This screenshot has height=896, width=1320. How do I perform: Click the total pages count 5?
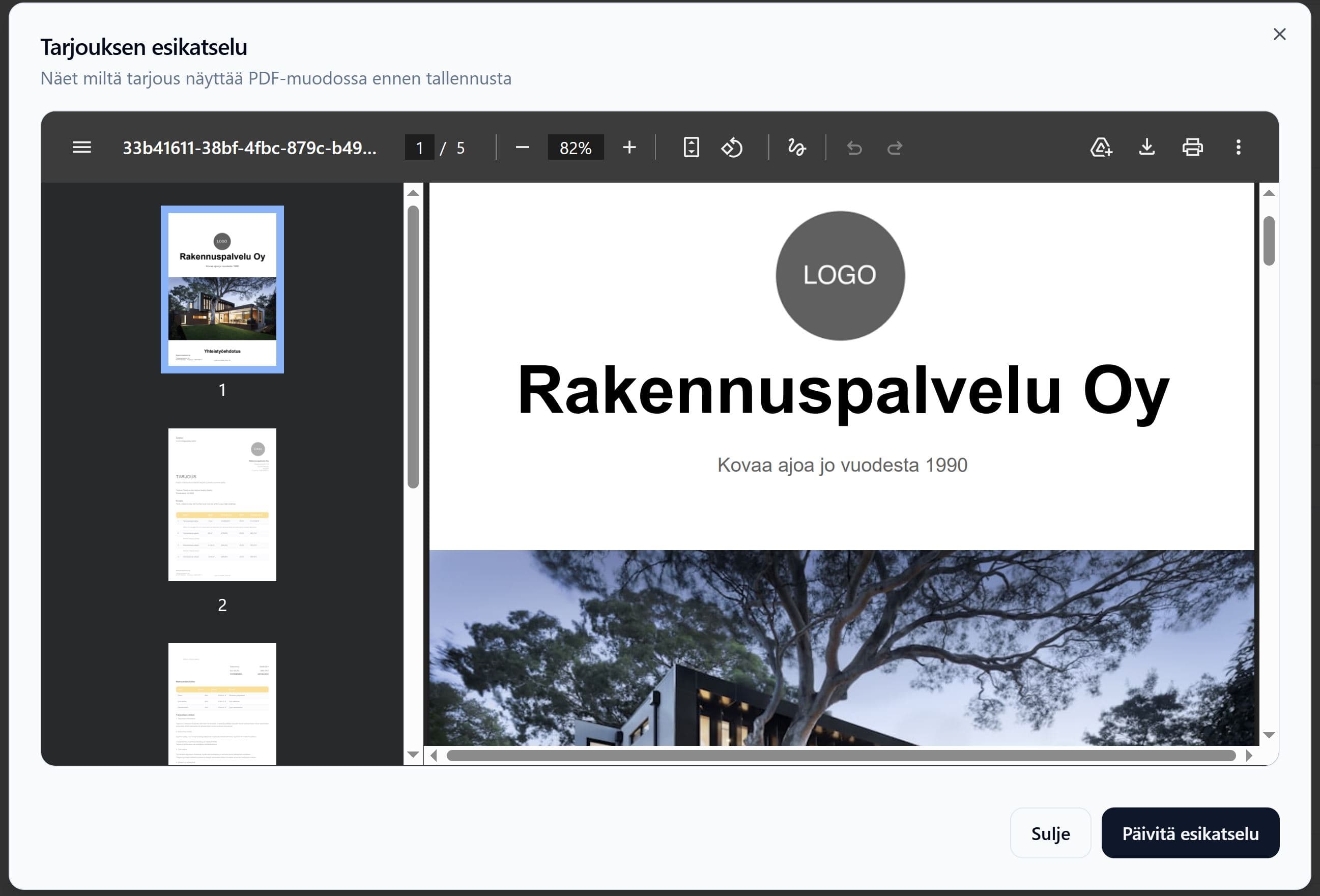(461, 148)
